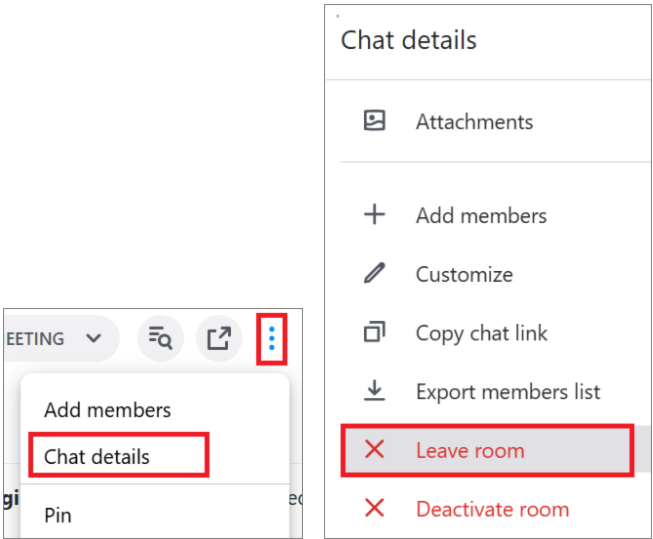Choose Chat details from the dropdown menu

tap(97, 457)
